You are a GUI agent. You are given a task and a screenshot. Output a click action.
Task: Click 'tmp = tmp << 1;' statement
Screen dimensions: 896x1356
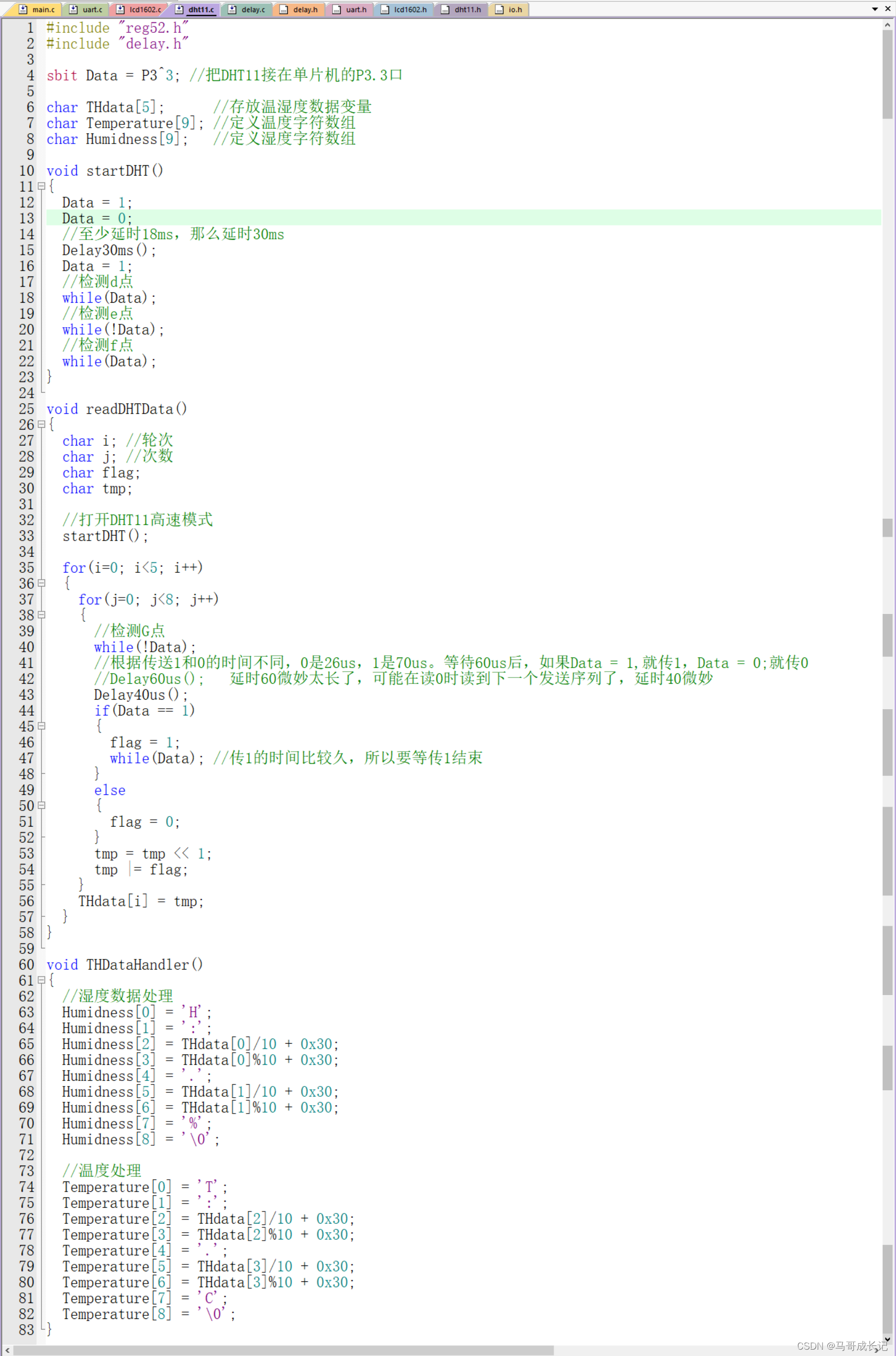(152, 854)
